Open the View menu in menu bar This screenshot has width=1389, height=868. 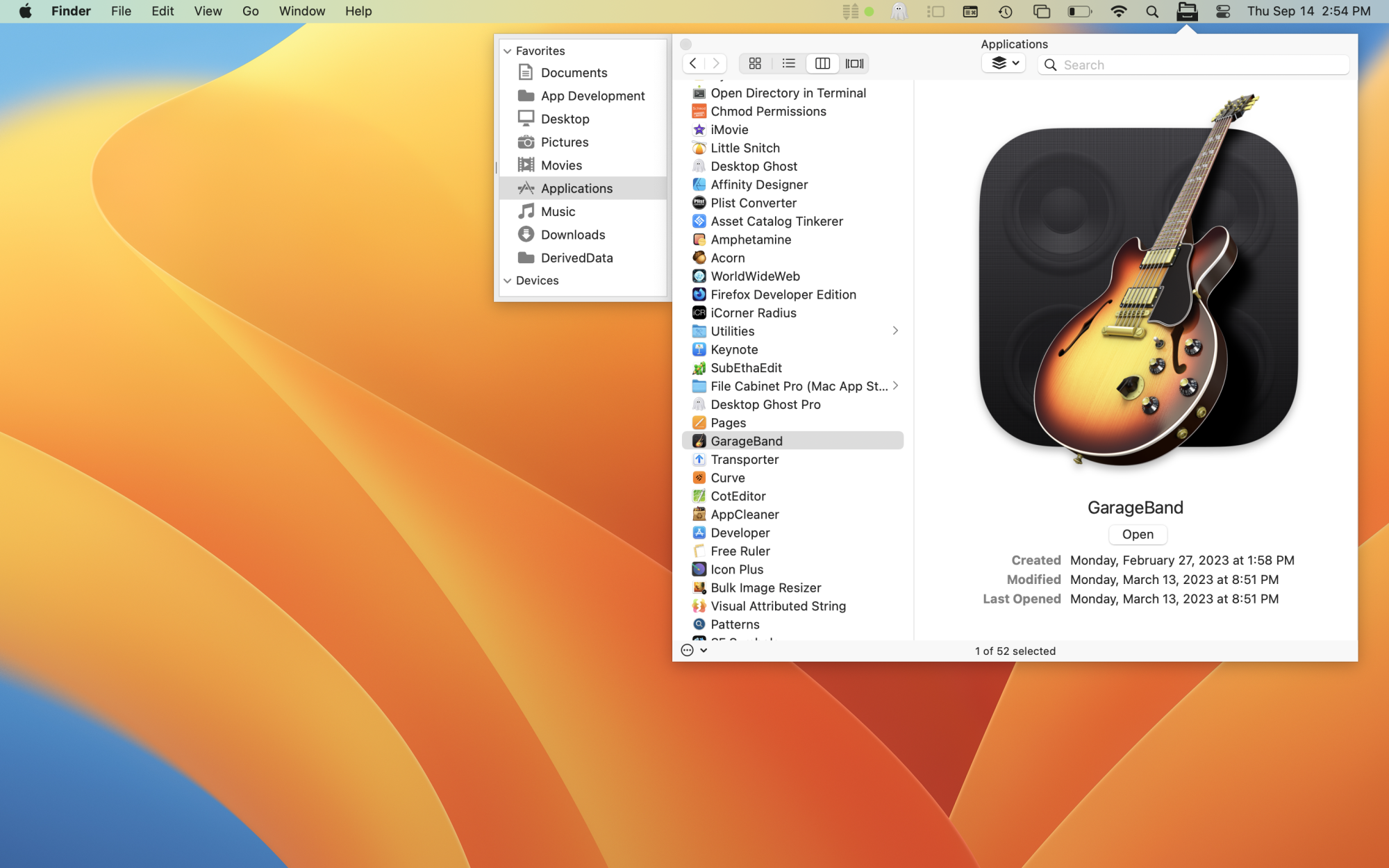(x=208, y=11)
